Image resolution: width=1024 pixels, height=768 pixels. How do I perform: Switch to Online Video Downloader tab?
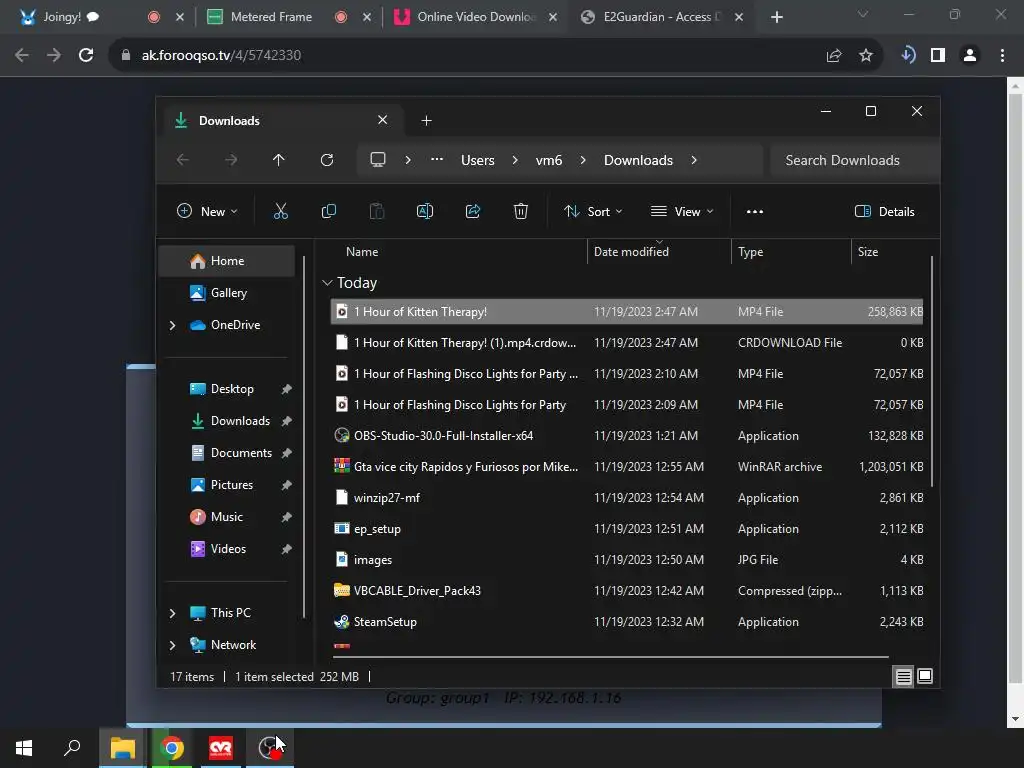point(475,17)
